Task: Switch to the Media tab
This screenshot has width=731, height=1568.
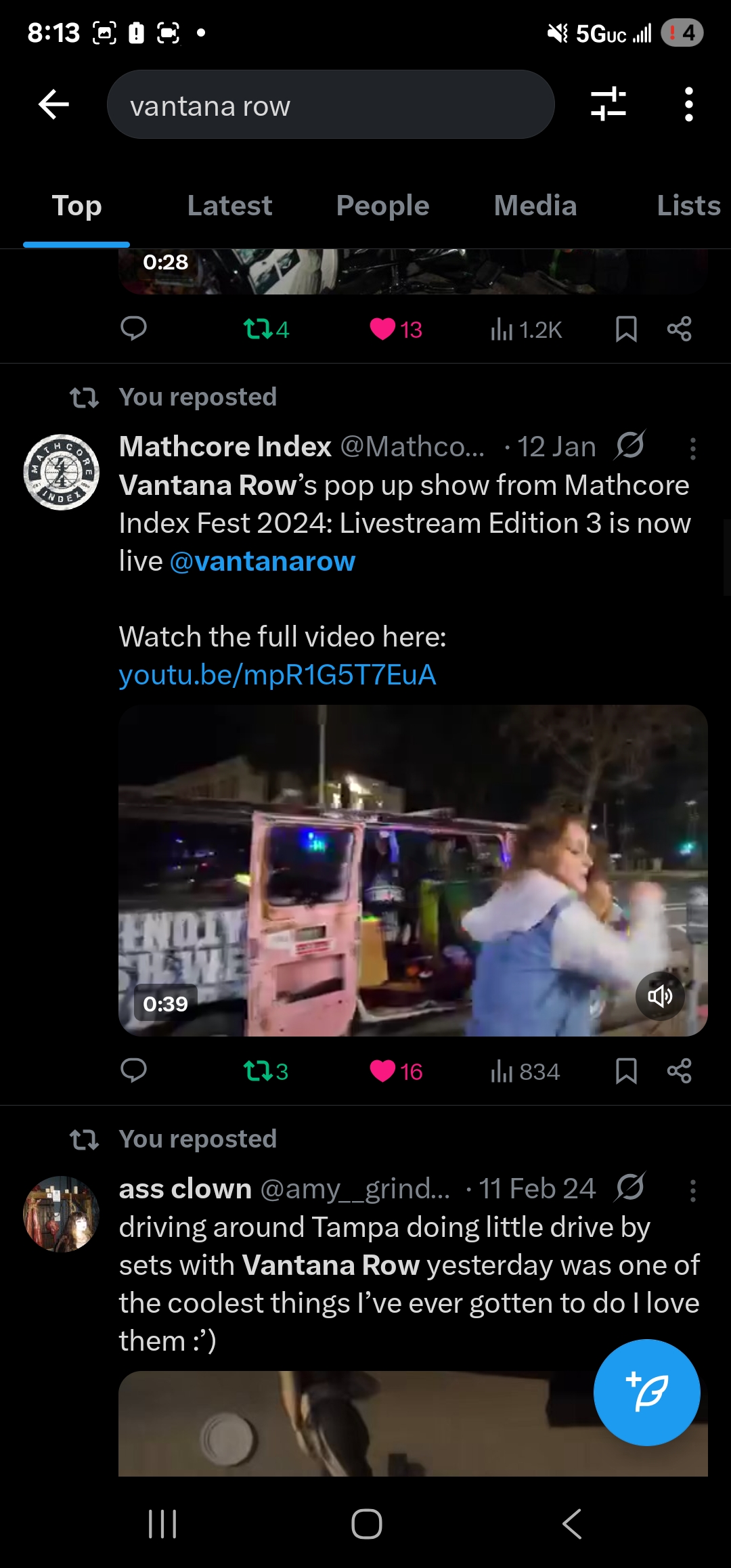Action: (535, 206)
